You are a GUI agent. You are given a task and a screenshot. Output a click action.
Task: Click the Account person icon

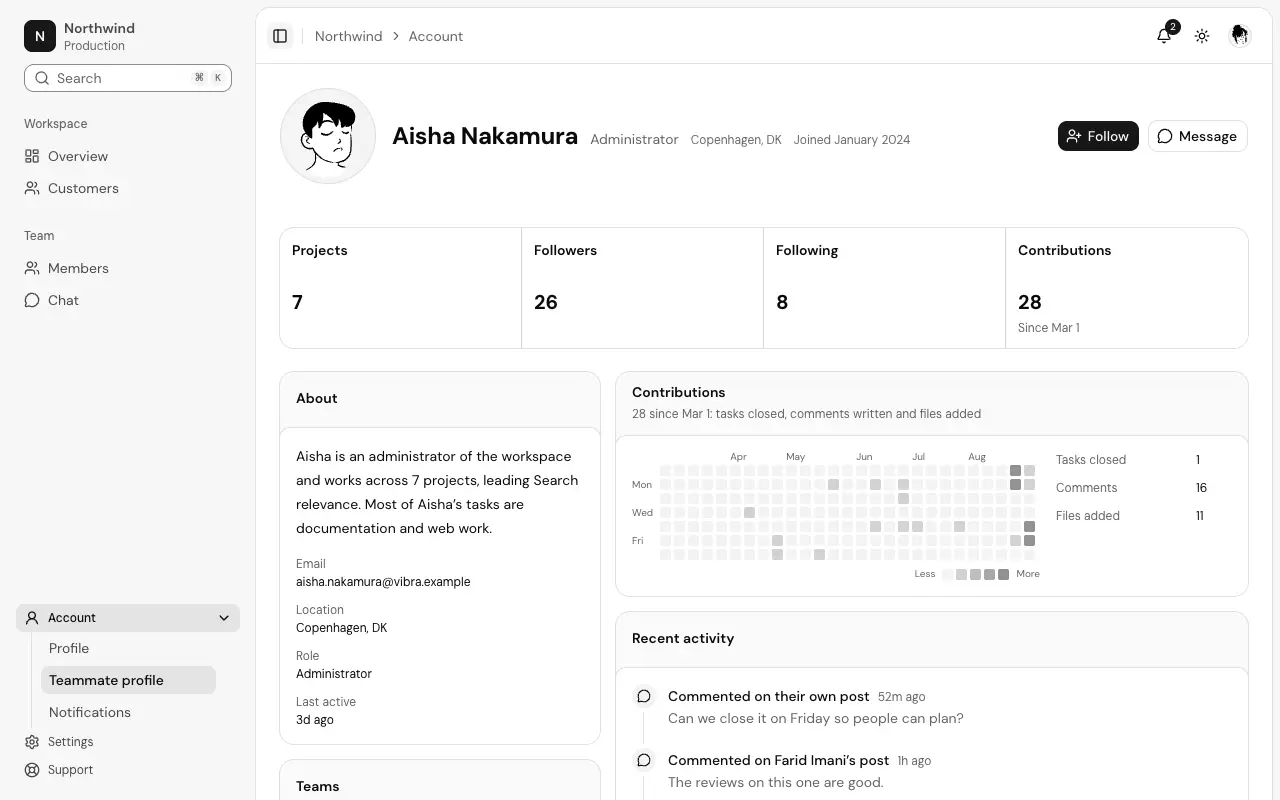[x=32, y=618]
